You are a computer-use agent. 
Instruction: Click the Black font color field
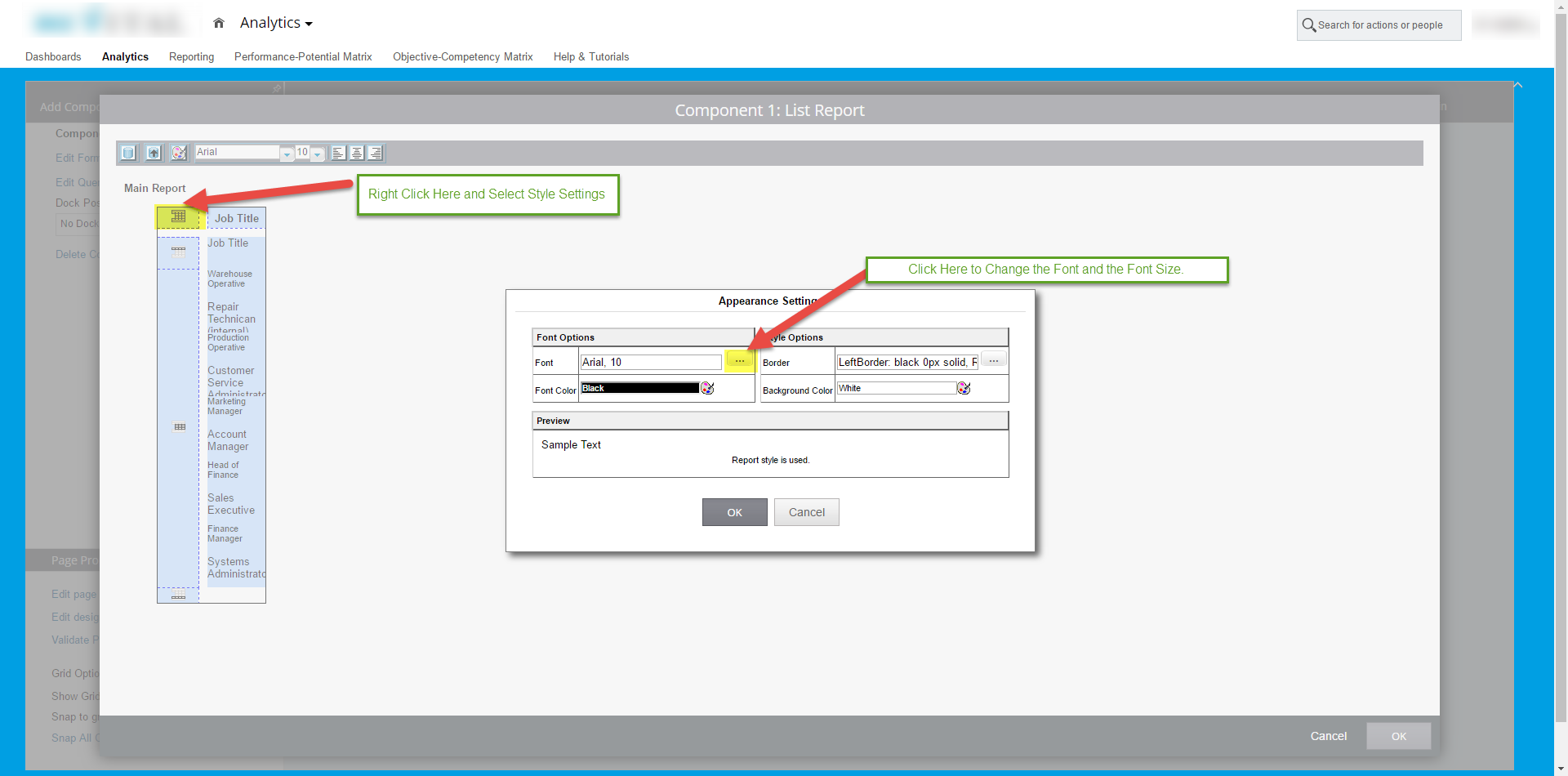[639, 388]
